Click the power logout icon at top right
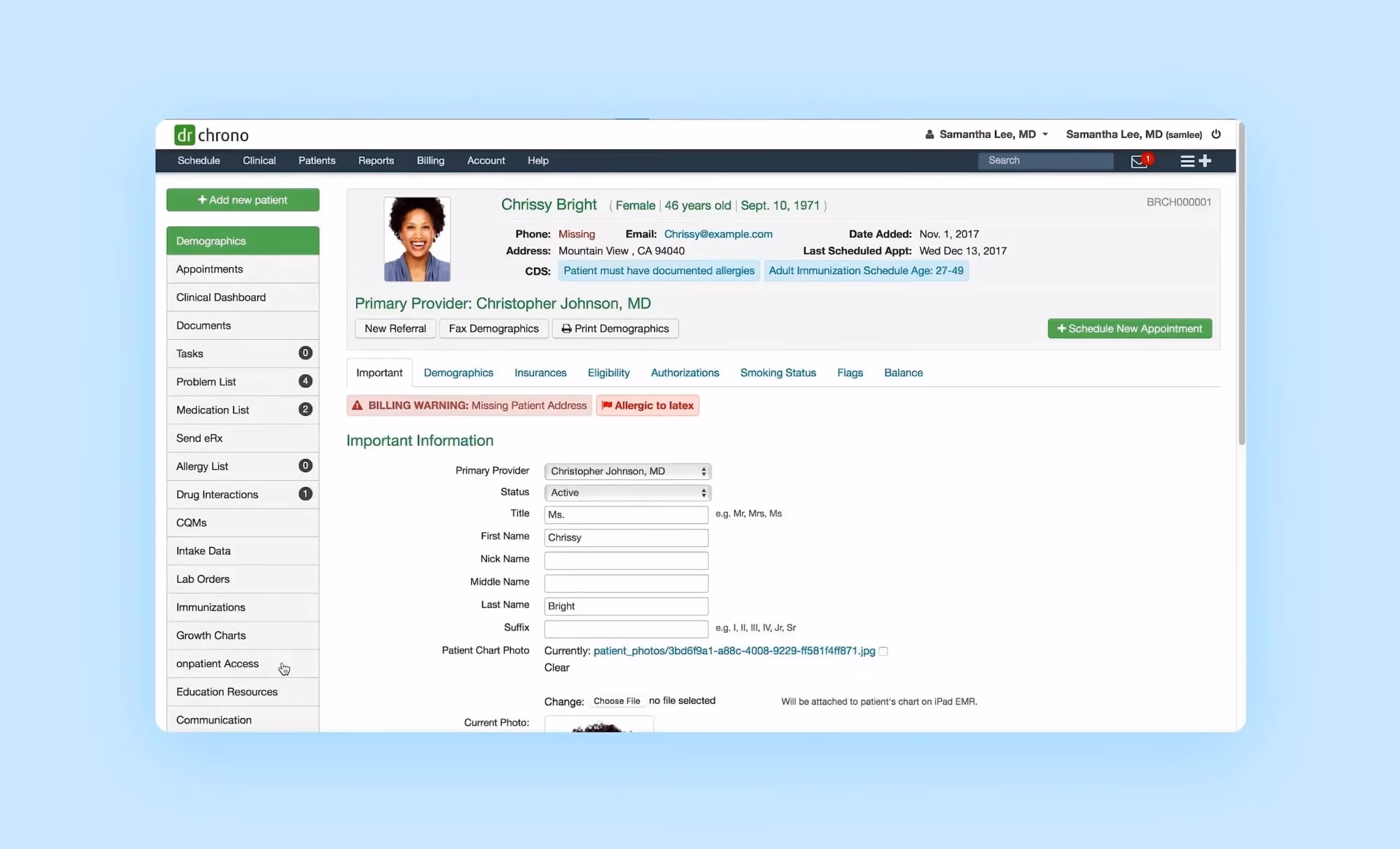Screen dimensions: 1400x849 (1216, 134)
